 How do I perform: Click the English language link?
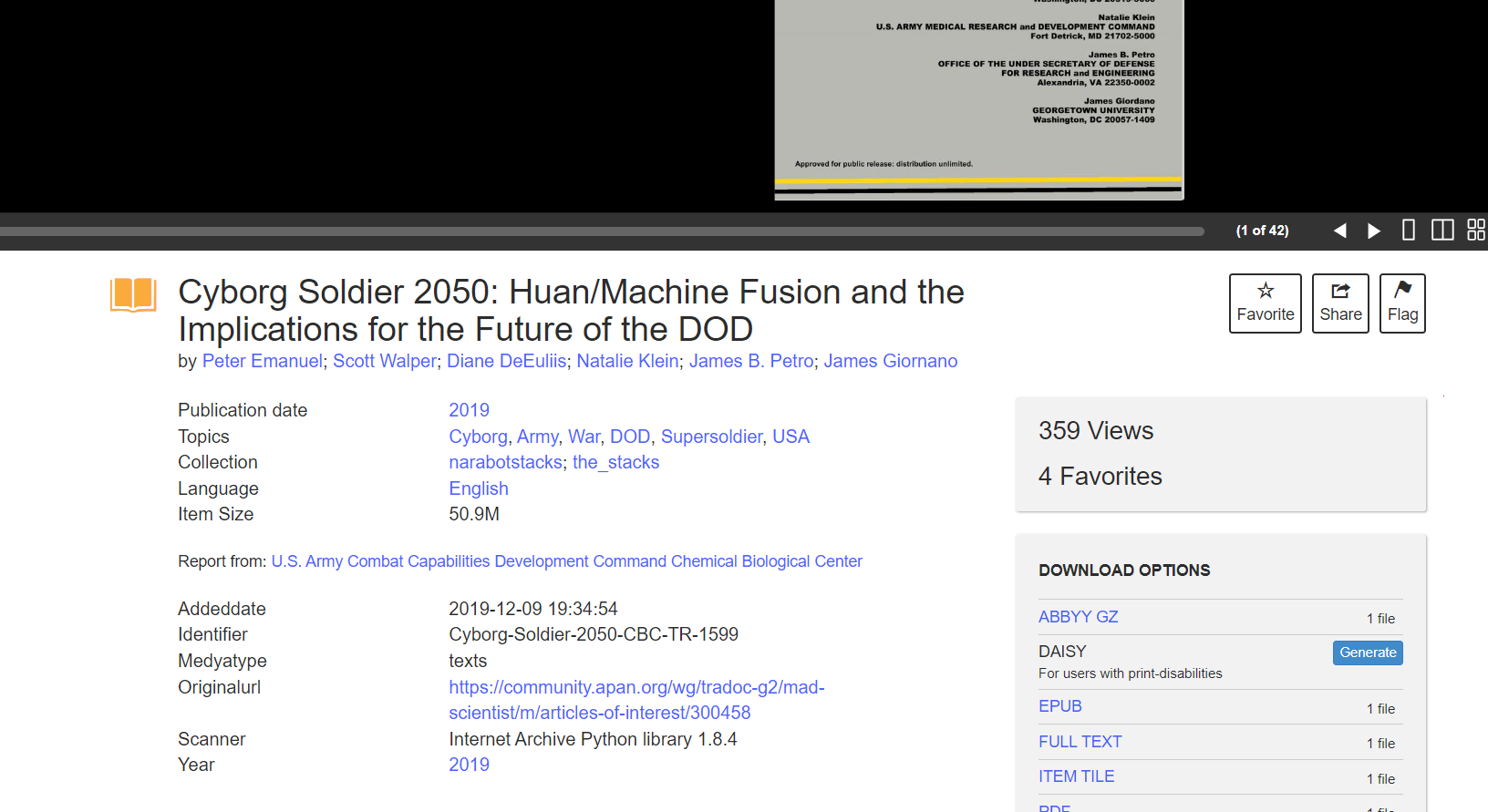pos(479,488)
